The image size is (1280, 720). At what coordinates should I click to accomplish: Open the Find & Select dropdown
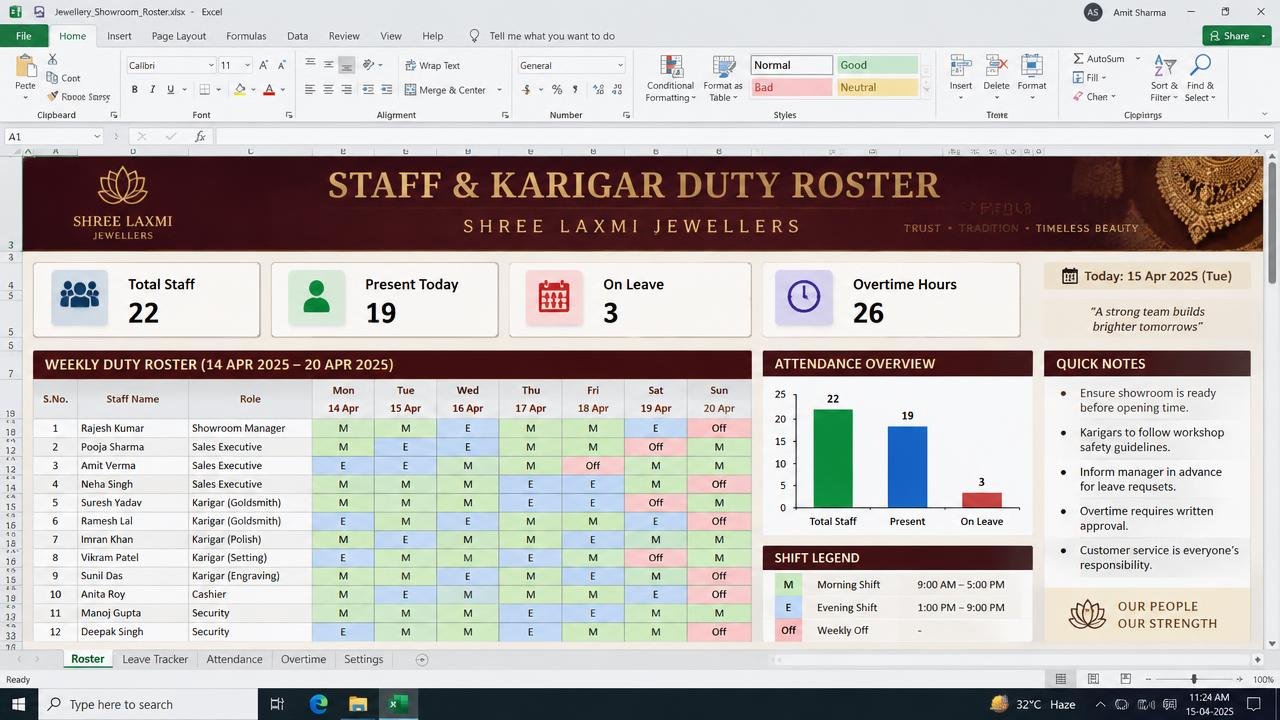coord(1200,78)
